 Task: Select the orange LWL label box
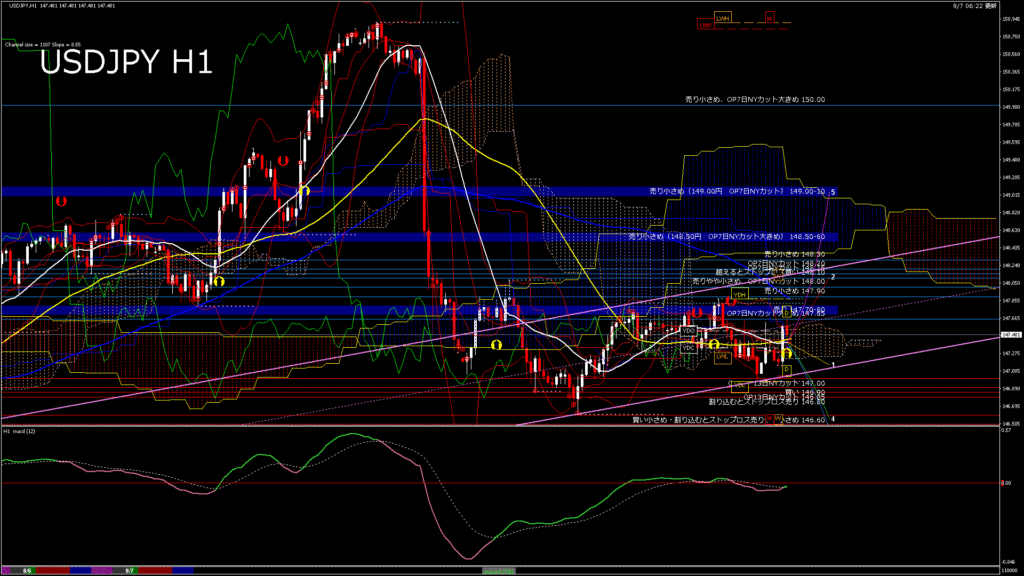pos(720,354)
